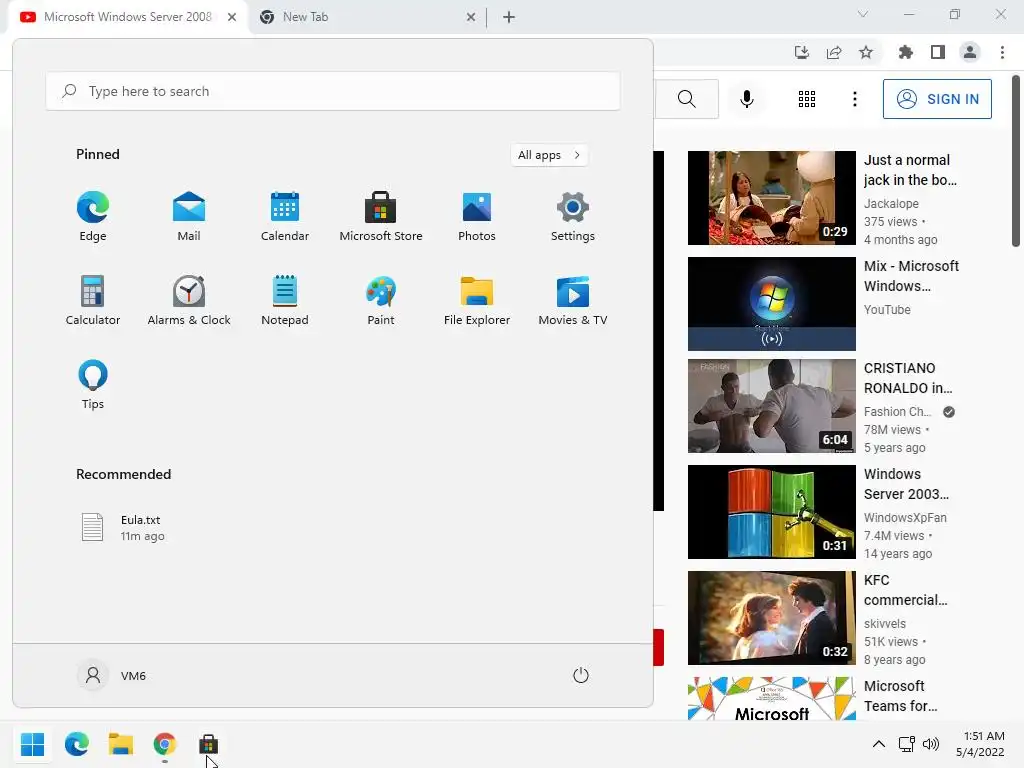Open the YouTube apps grid
The width and height of the screenshot is (1024, 768).
pyautogui.click(x=807, y=99)
